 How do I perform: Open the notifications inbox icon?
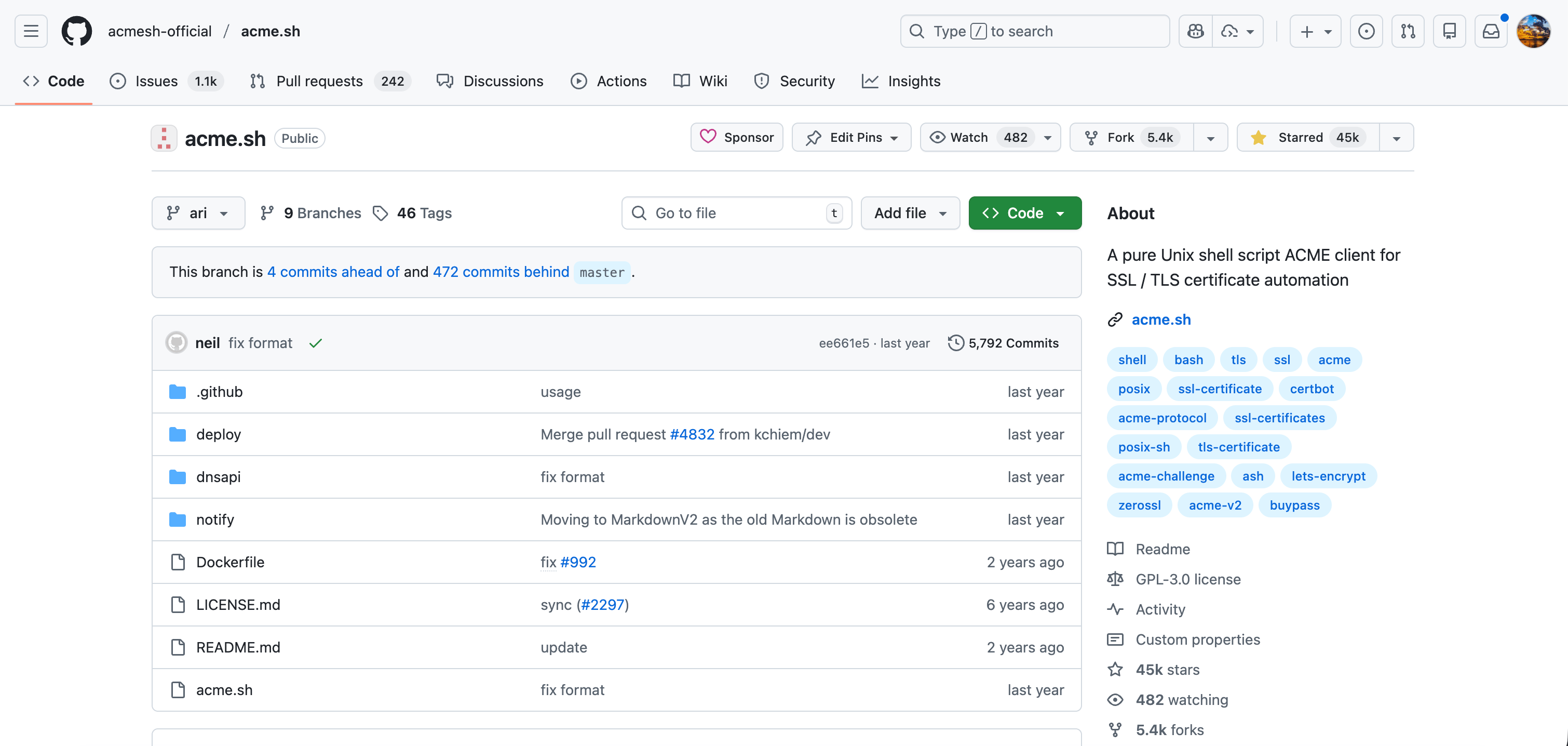[x=1491, y=31]
